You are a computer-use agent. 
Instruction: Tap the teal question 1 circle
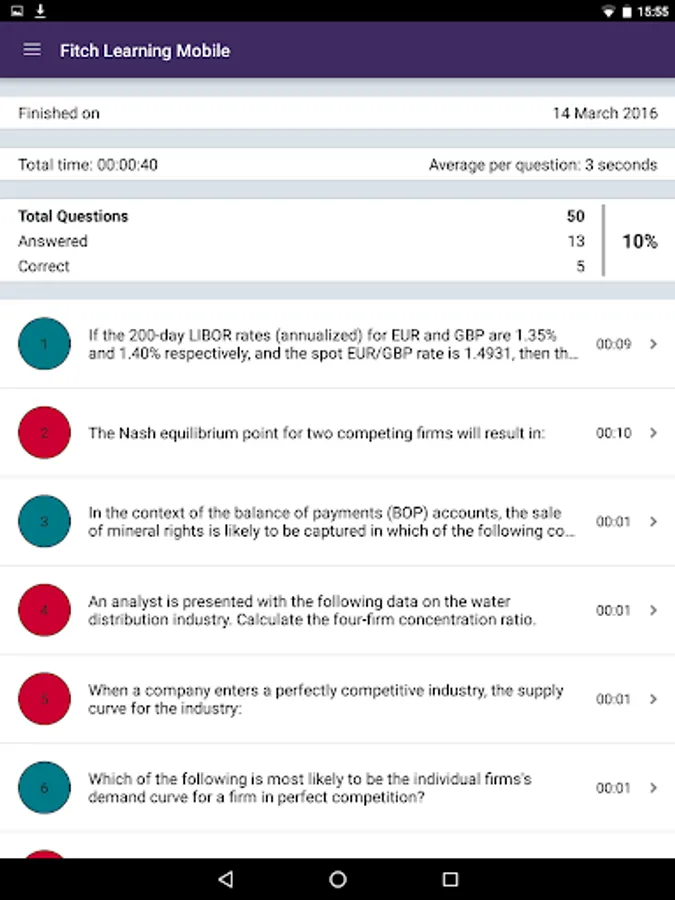point(44,344)
